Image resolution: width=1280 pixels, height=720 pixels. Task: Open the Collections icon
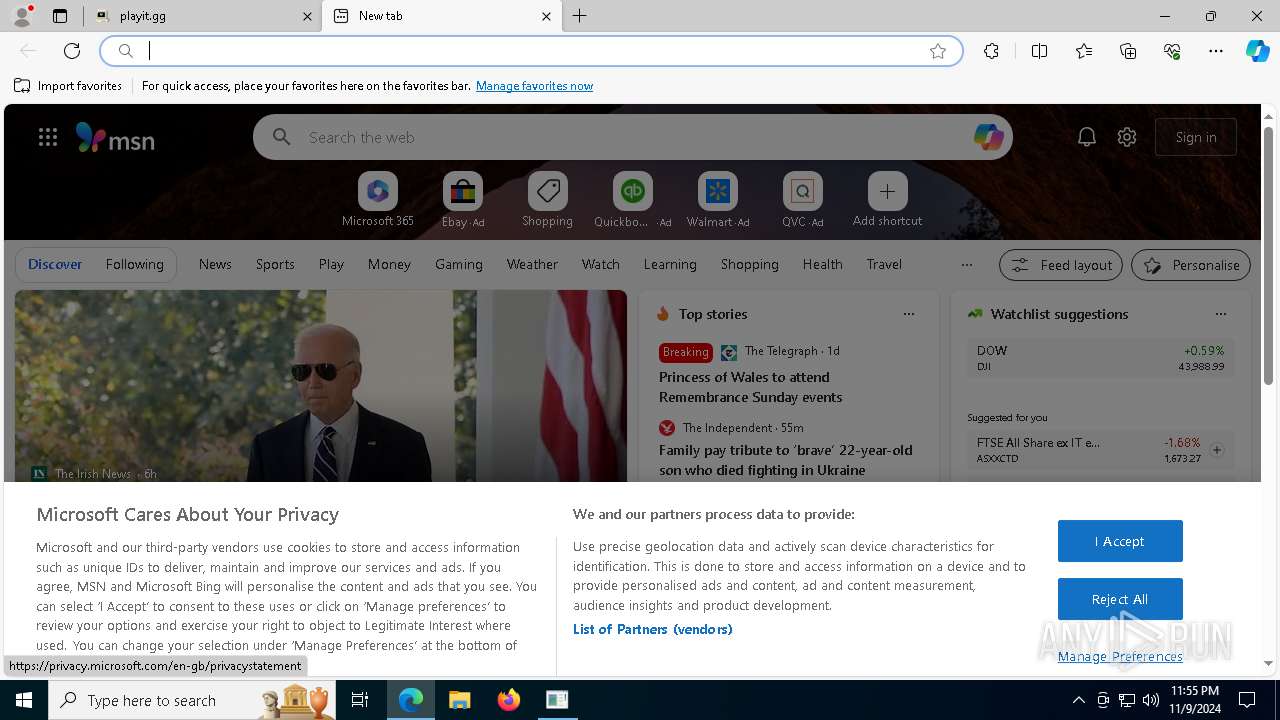(x=1128, y=51)
